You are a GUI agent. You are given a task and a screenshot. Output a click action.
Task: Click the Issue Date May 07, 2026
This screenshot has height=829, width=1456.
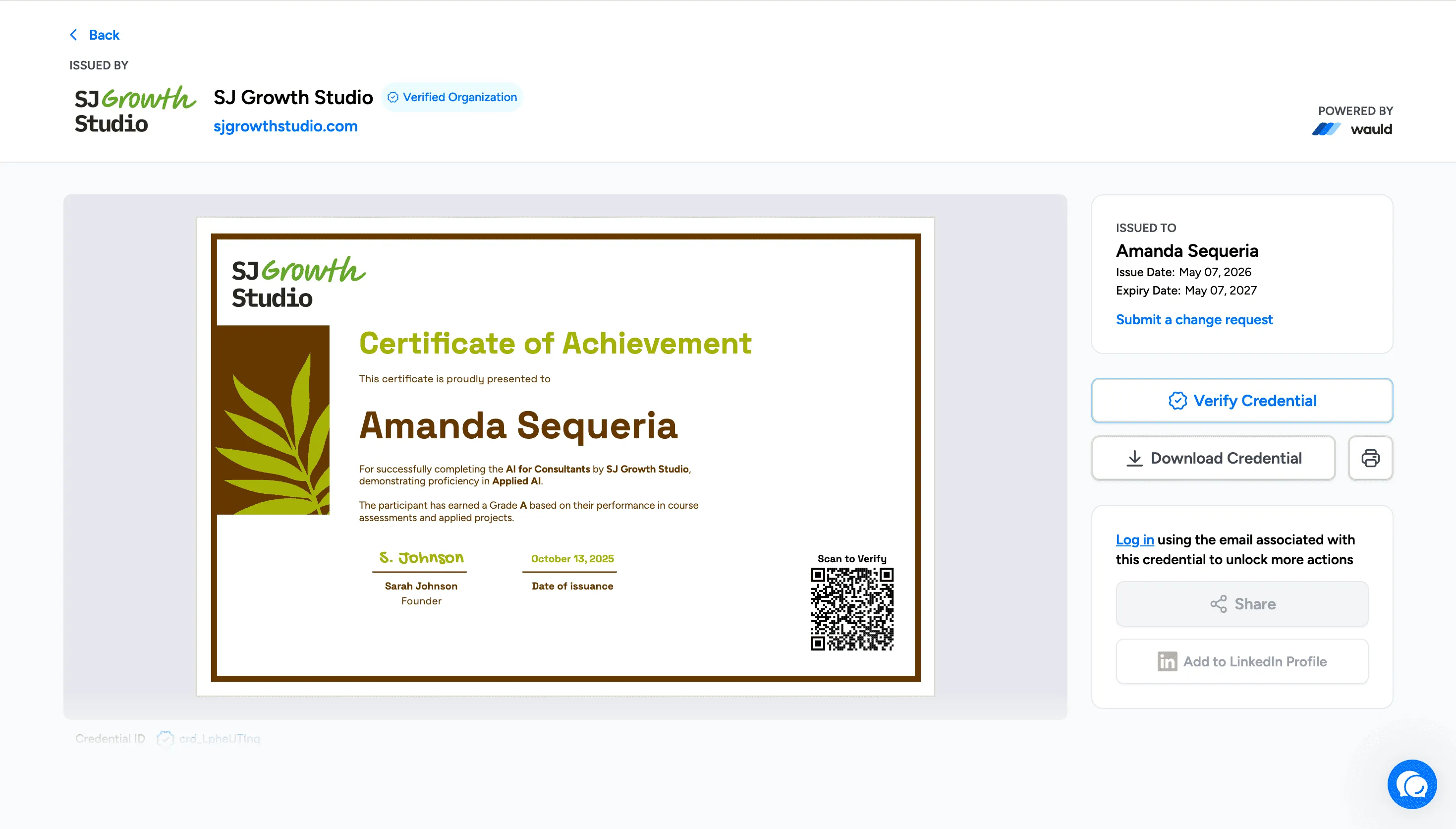(1183, 272)
